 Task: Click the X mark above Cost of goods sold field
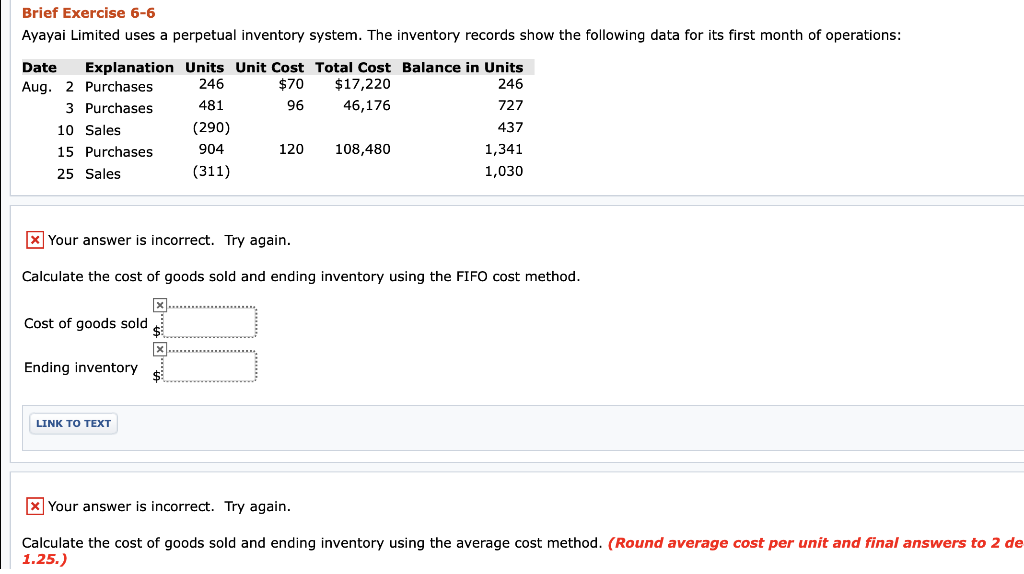tap(159, 305)
